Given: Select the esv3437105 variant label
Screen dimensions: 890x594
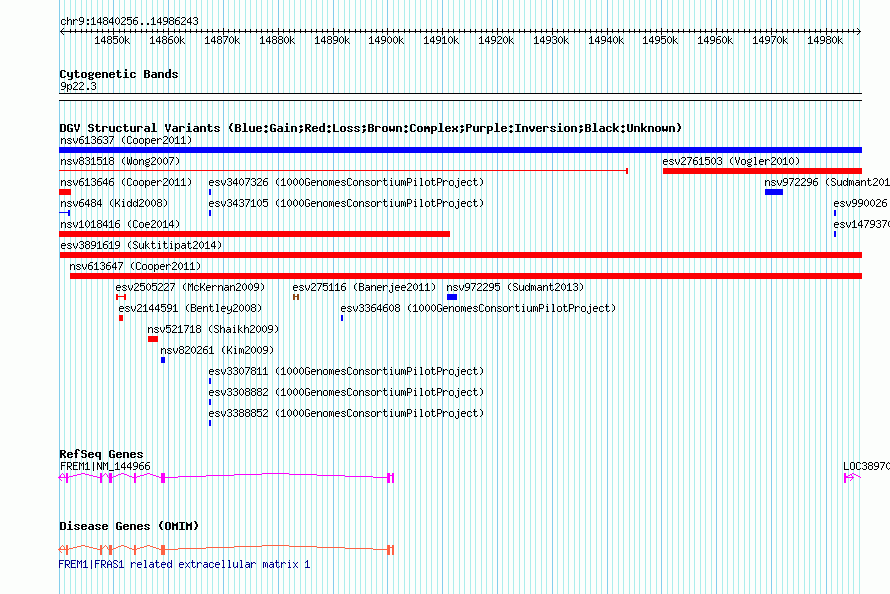Looking at the screenshot, I should pyautogui.click(x=346, y=203).
